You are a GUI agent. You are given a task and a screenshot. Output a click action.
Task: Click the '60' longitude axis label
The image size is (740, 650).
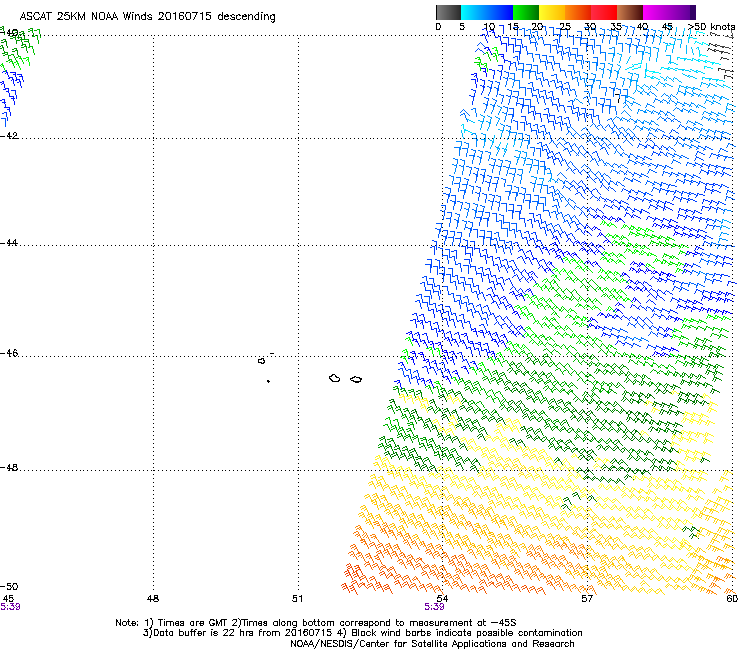pos(732,599)
